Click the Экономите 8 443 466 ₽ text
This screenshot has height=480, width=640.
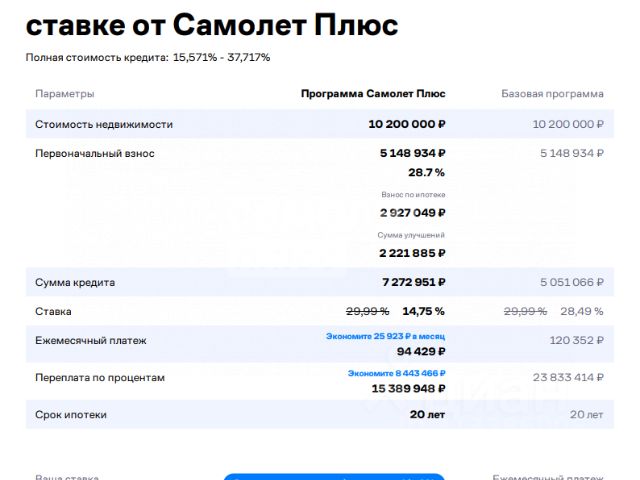[x=396, y=373]
